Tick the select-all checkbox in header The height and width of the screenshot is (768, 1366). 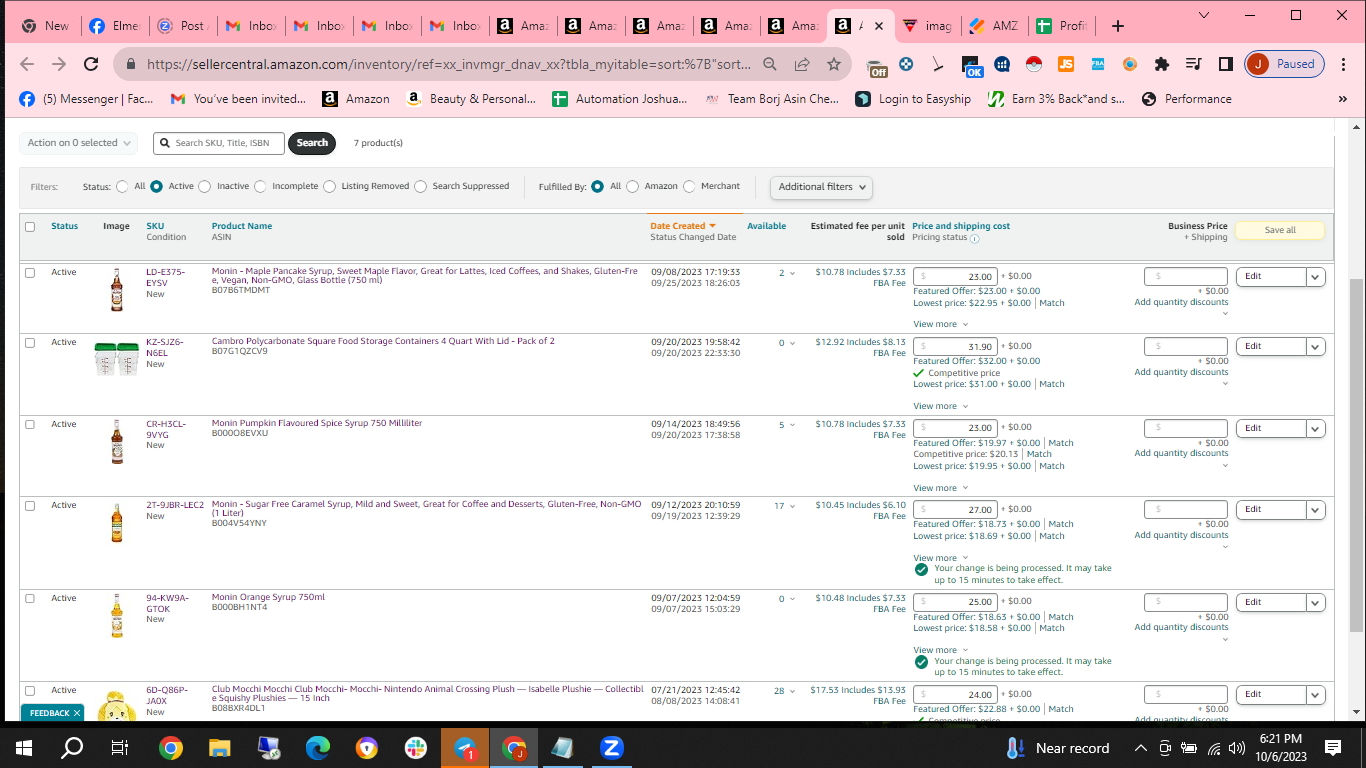point(30,227)
